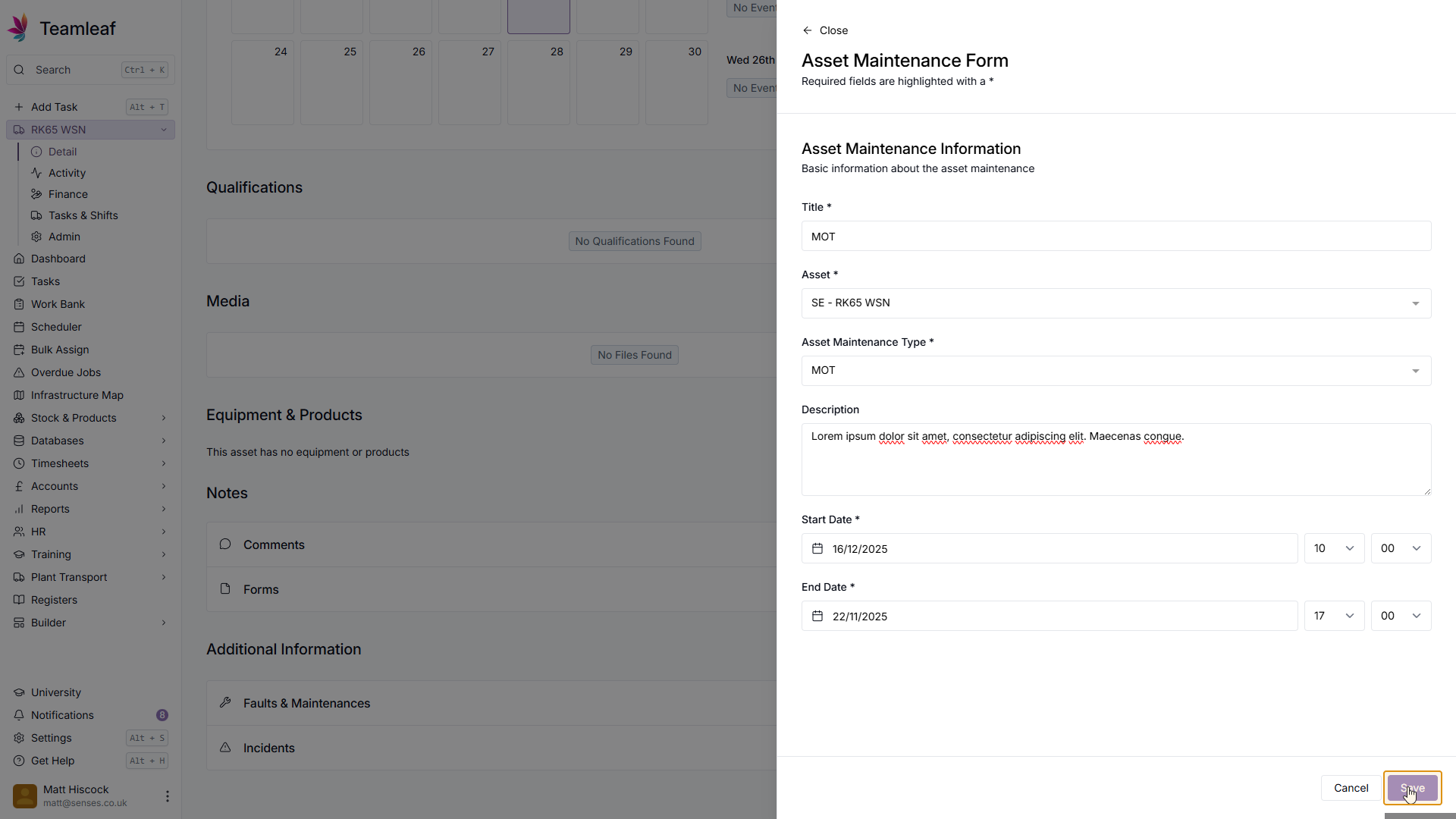Click into the Title text field
Image resolution: width=1456 pixels, height=819 pixels.
coord(1116,237)
